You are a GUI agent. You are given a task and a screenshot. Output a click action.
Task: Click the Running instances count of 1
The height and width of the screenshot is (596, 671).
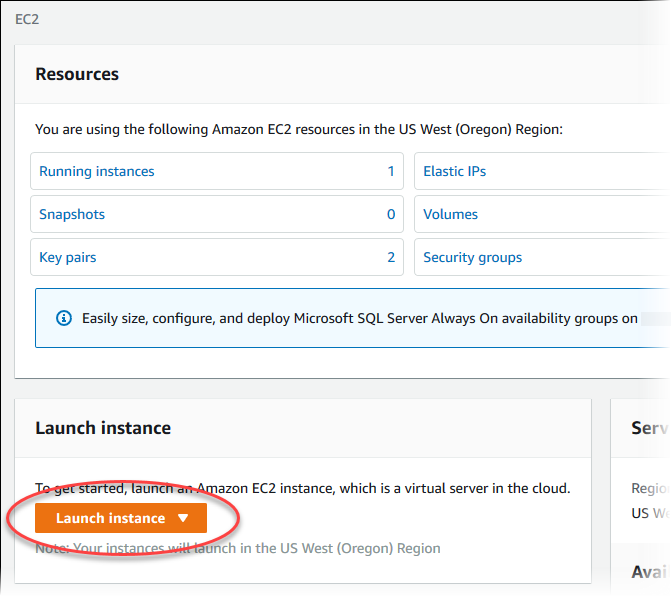(x=391, y=171)
